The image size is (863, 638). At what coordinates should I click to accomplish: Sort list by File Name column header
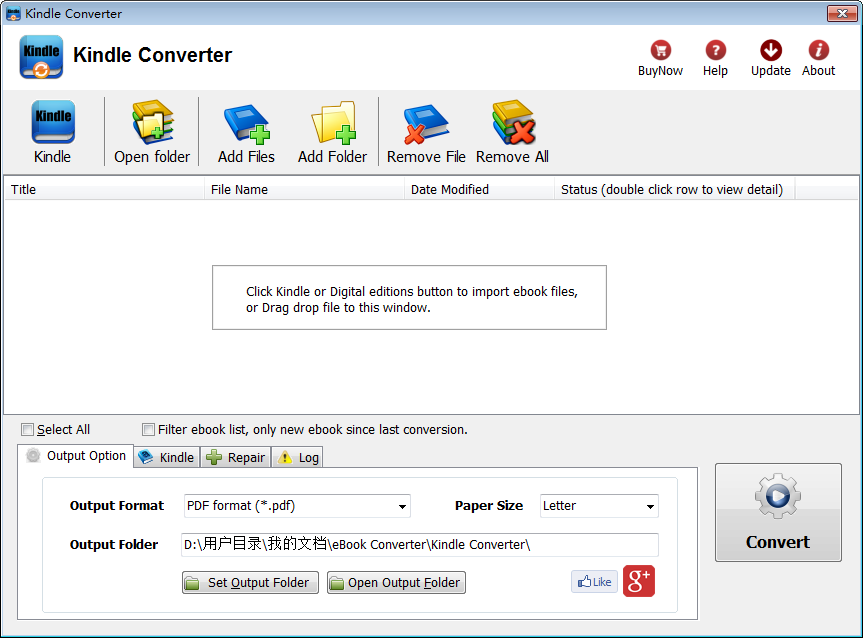(304, 189)
